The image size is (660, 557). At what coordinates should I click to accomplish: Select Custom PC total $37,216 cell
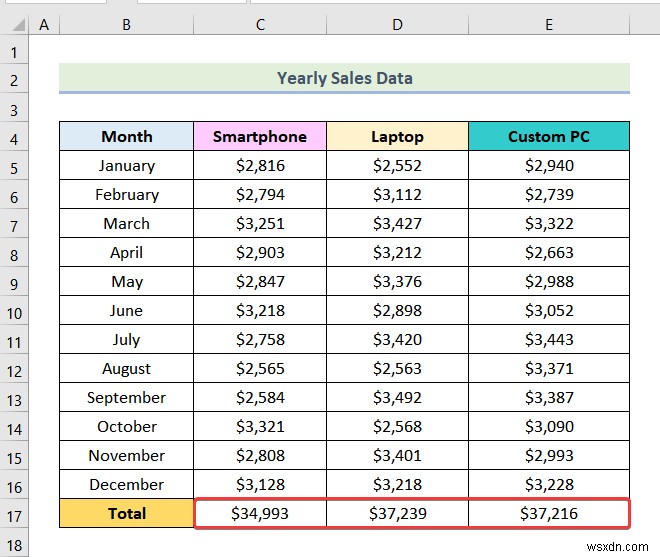pos(548,514)
